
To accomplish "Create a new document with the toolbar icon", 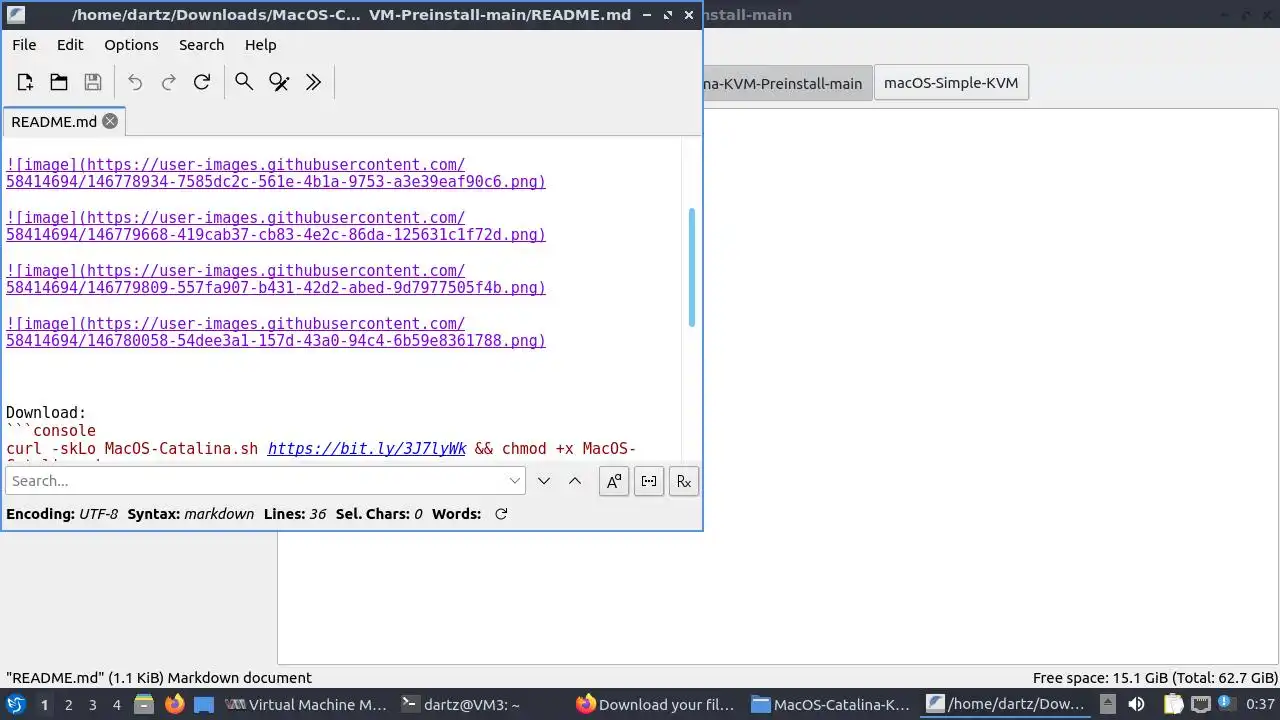I will coord(25,82).
